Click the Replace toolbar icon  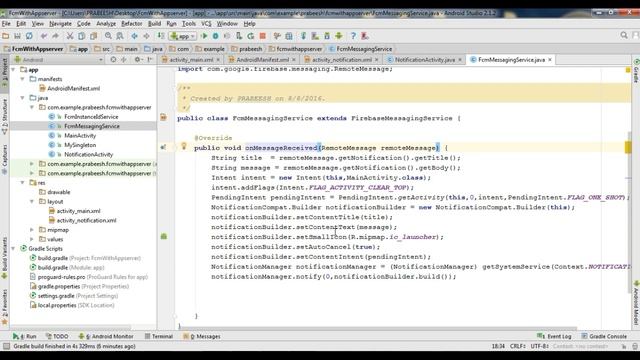[120, 36]
